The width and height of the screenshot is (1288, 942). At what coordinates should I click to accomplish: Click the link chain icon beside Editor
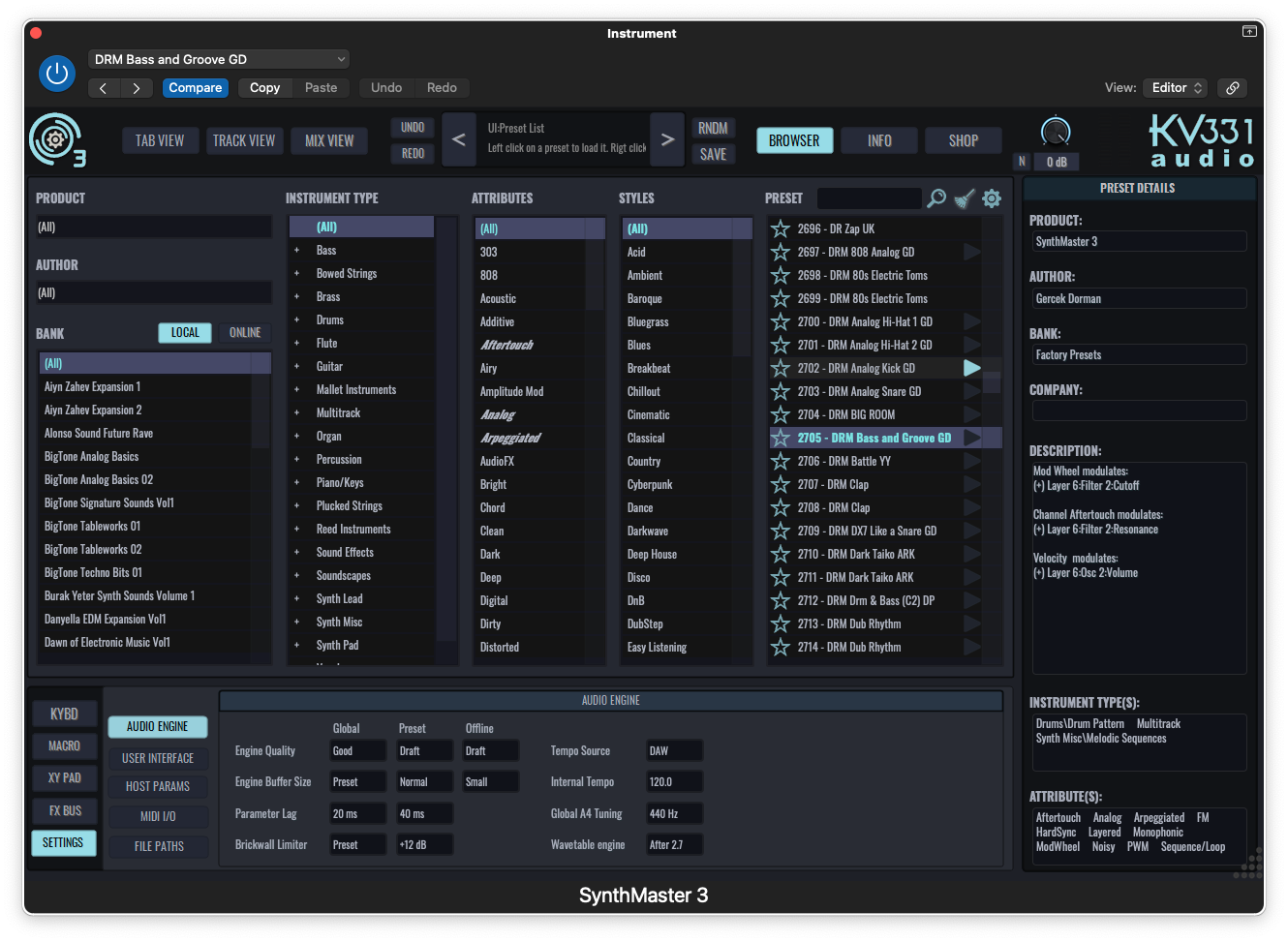[x=1232, y=88]
